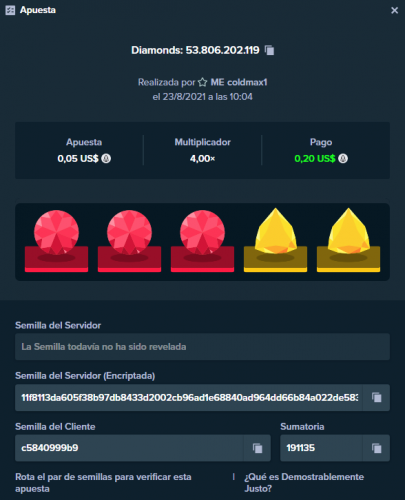The image size is (405, 500).
Task: Click the 'Diamonds: 53.806.202.119' title
Action: 195,50
